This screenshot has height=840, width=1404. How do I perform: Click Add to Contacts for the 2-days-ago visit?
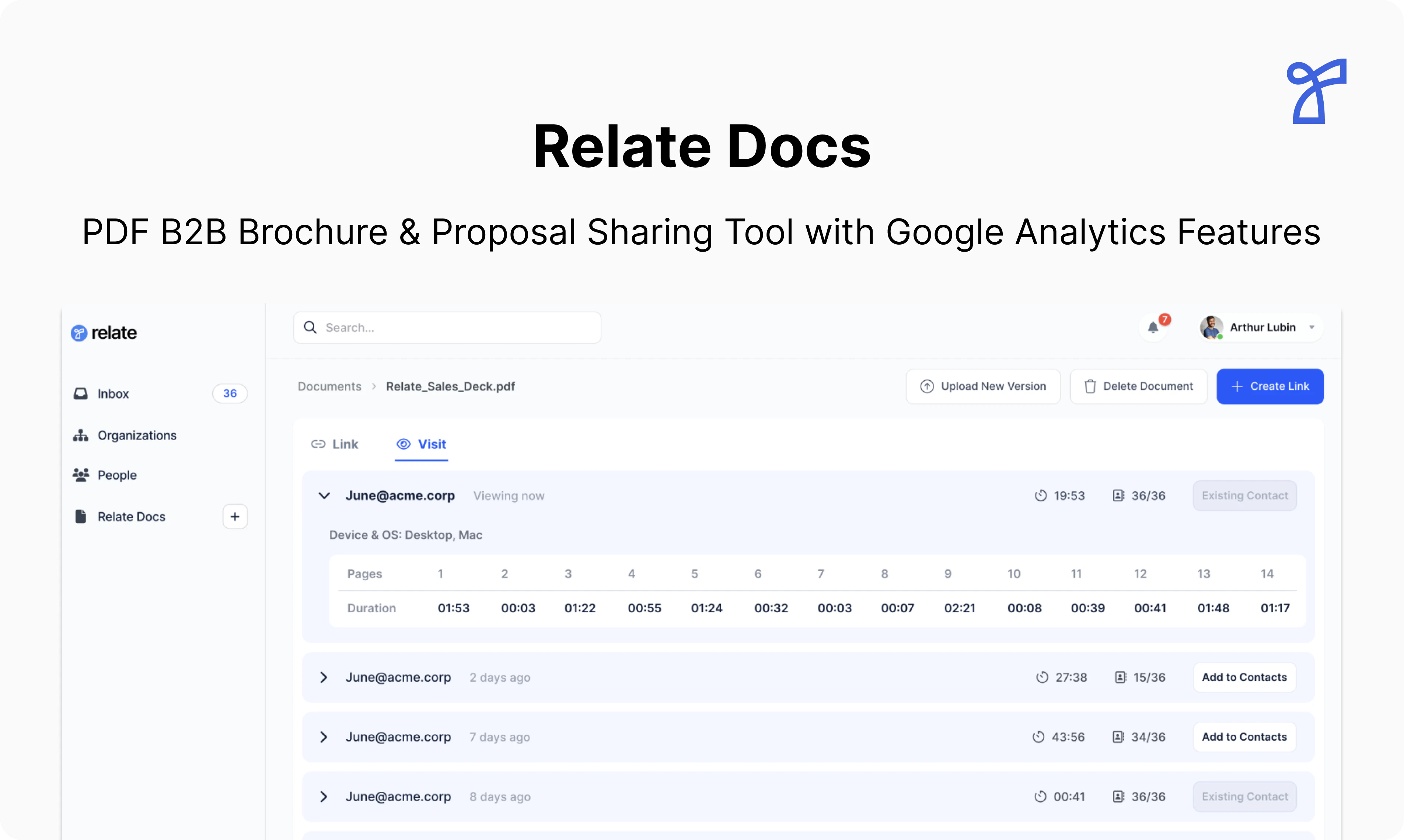[1244, 677]
